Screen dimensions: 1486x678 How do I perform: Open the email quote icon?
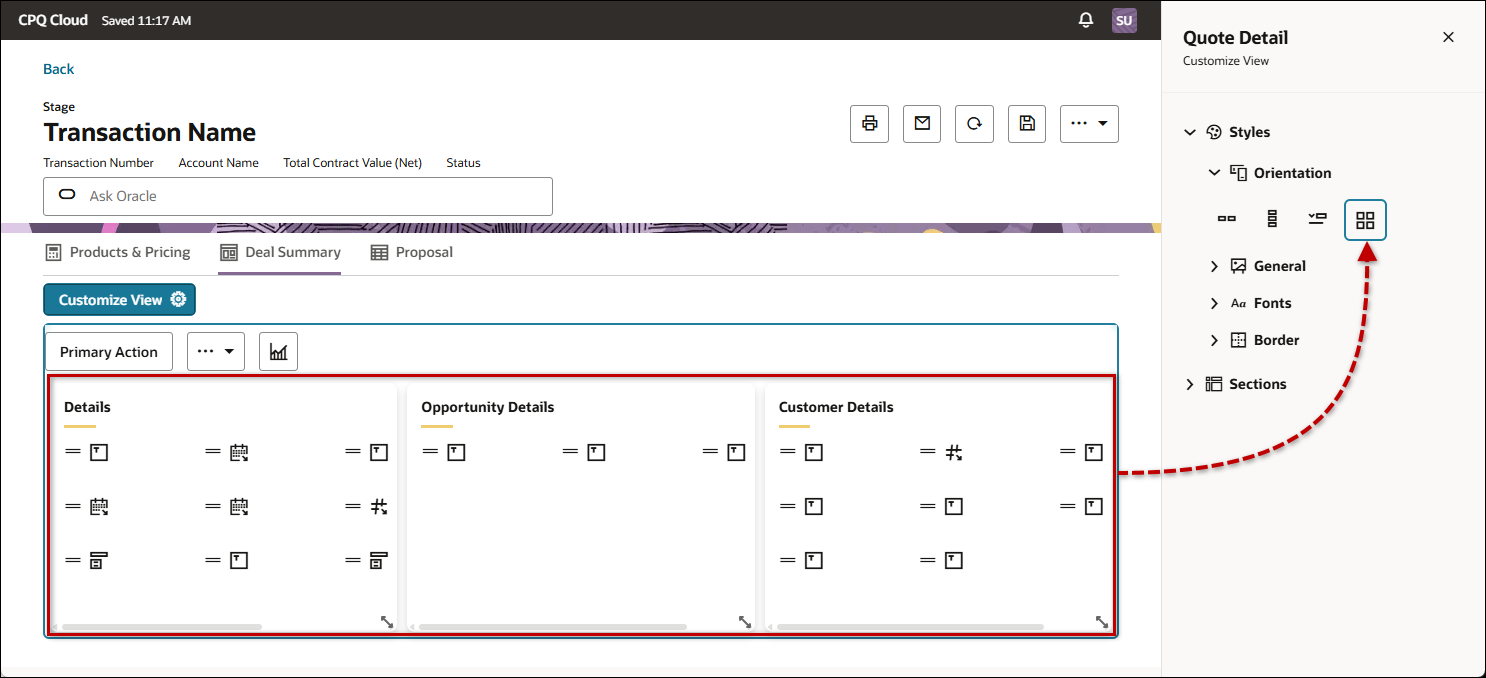coord(922,123)
